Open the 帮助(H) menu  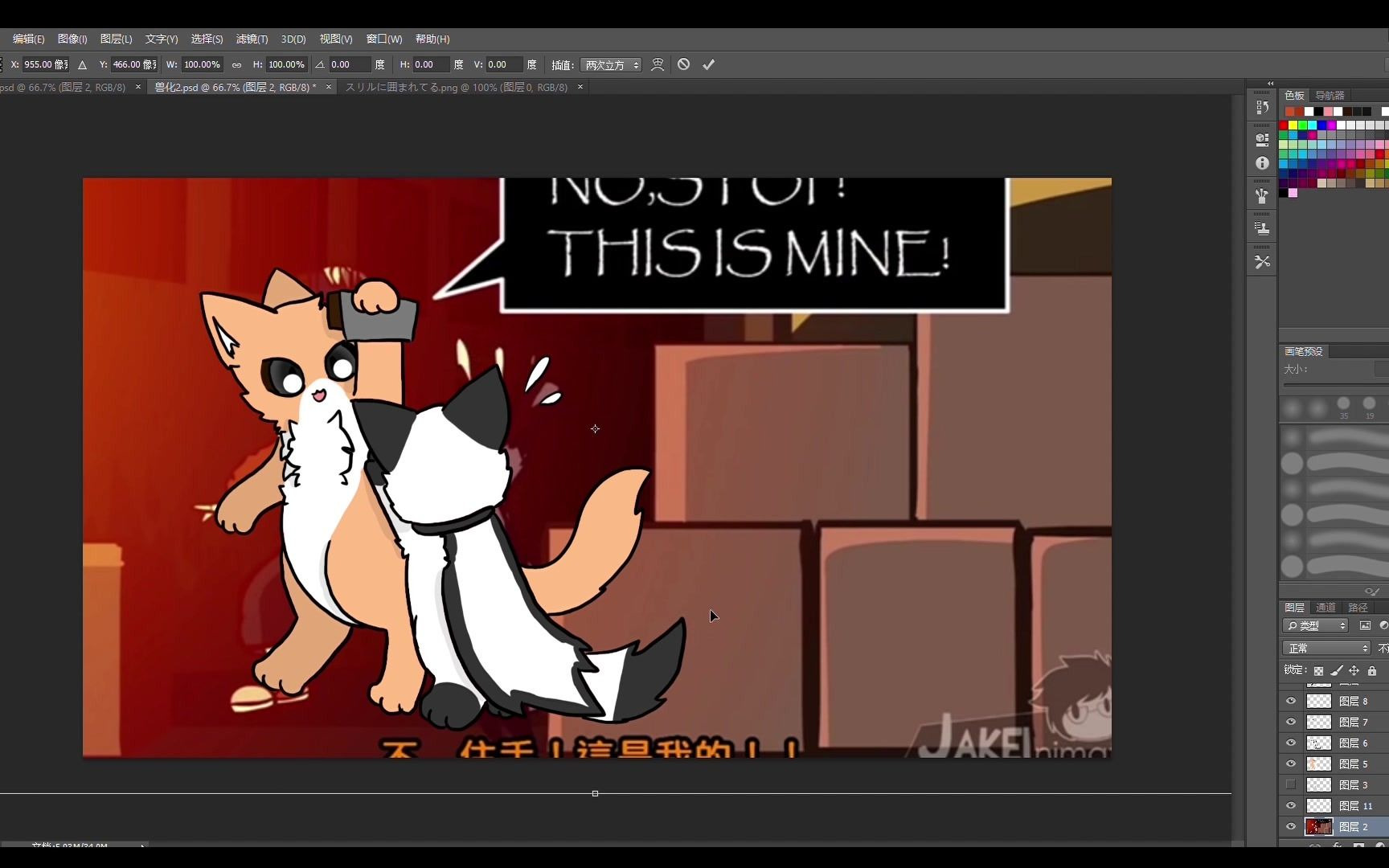click(x=432, y=39)
